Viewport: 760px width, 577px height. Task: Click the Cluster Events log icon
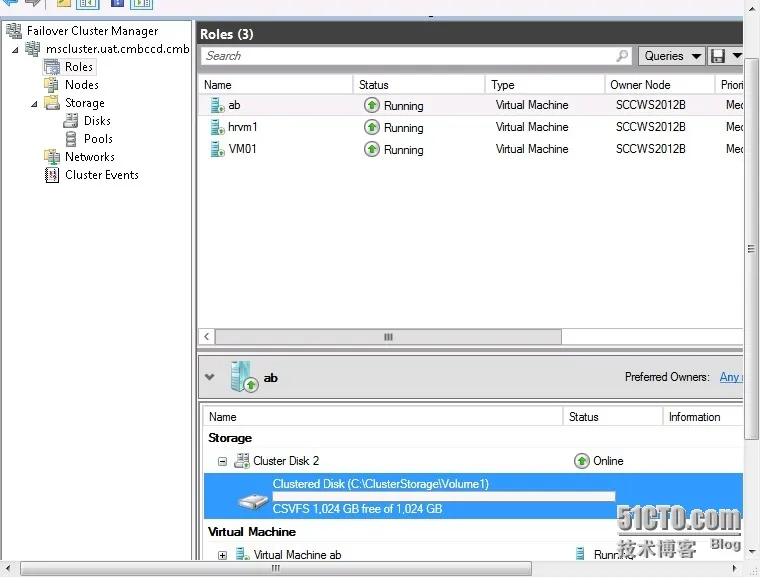click(x=51, y=175)
